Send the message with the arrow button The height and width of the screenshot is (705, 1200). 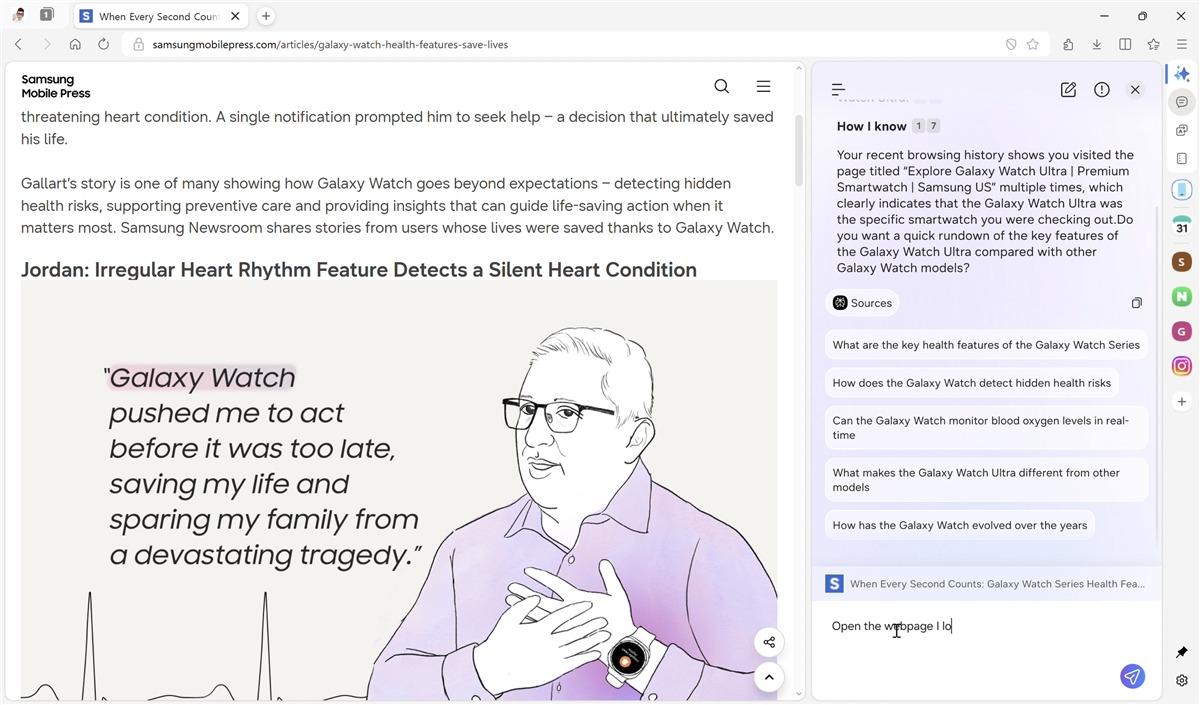tap(1132, 677)
